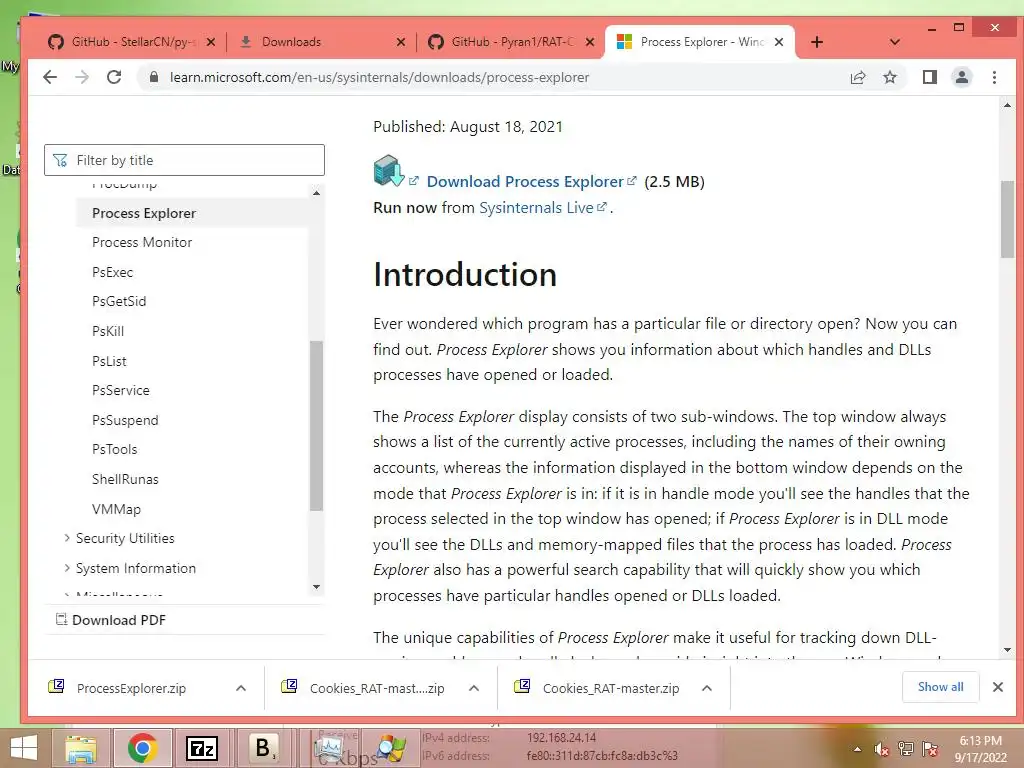Open PsExec in the sidebar
Image resolution: width=1024 pixels, height=768 pixels.
[x=112, y=272]
